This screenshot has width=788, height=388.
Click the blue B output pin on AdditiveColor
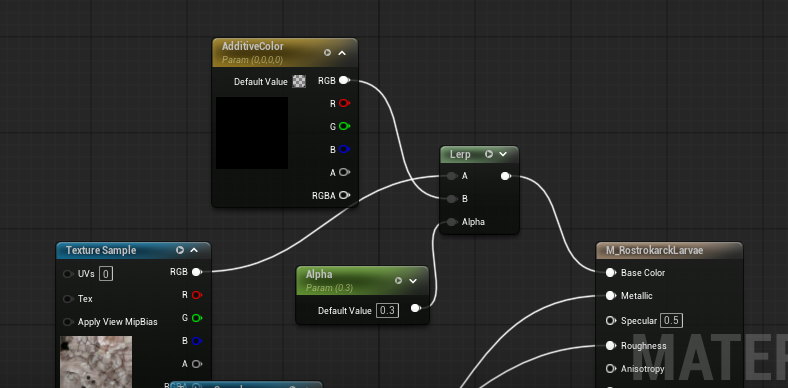pos(344,149)
